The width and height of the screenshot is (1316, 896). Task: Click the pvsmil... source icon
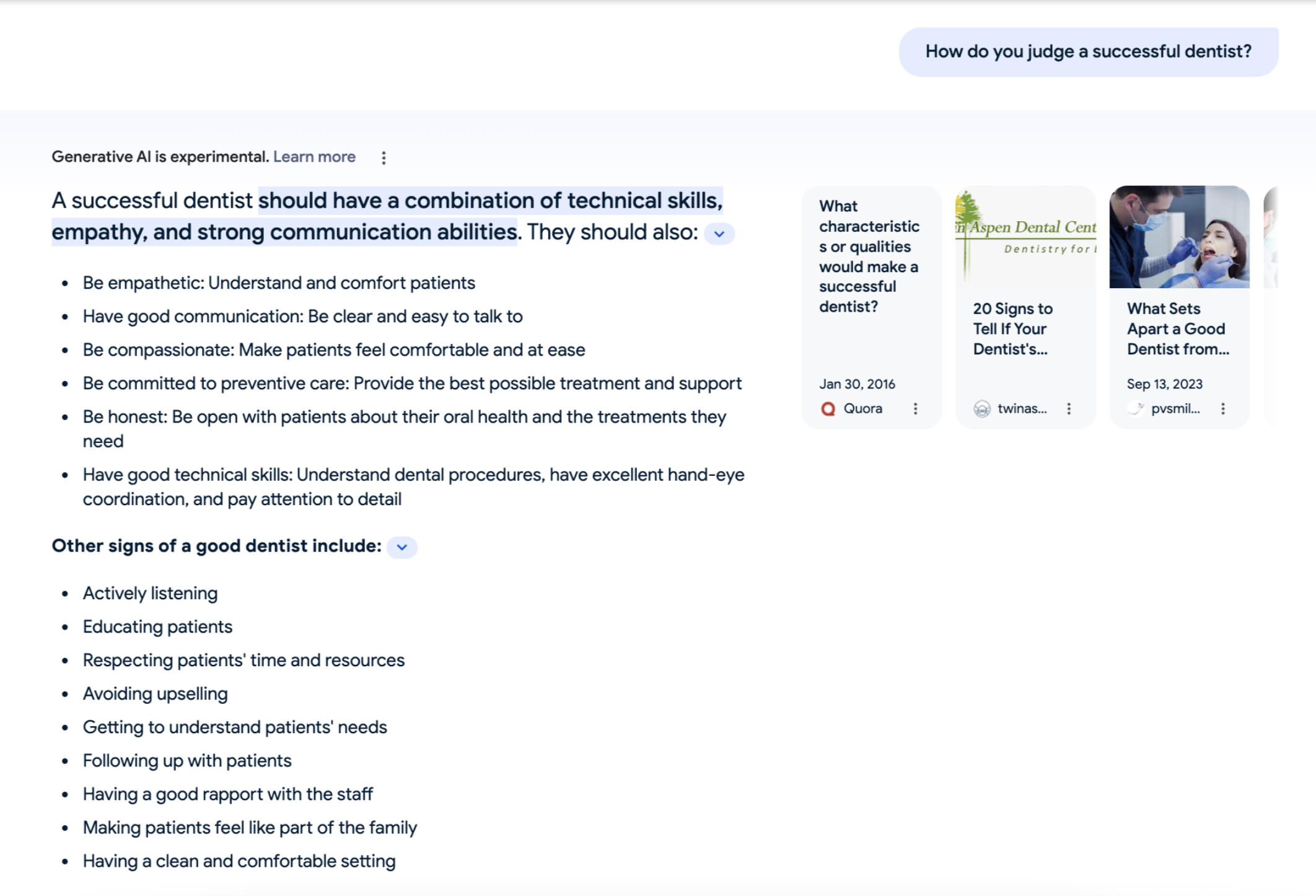[1132, 408]
